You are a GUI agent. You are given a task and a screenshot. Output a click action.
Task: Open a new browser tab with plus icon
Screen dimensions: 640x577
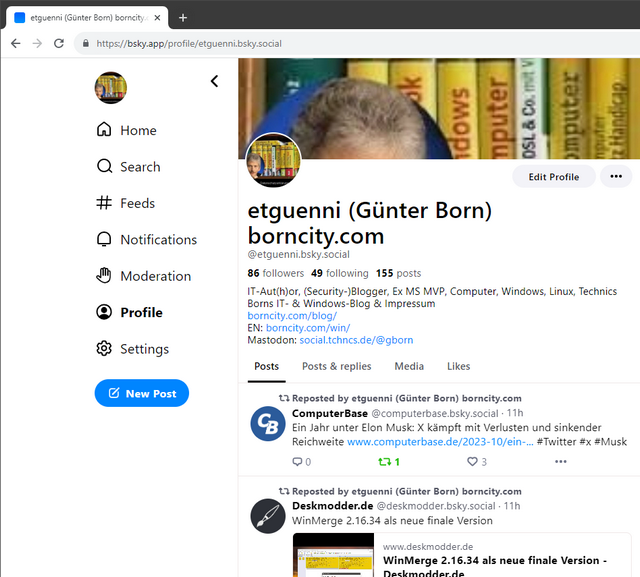pyautogui.click(x=183, y=18)
